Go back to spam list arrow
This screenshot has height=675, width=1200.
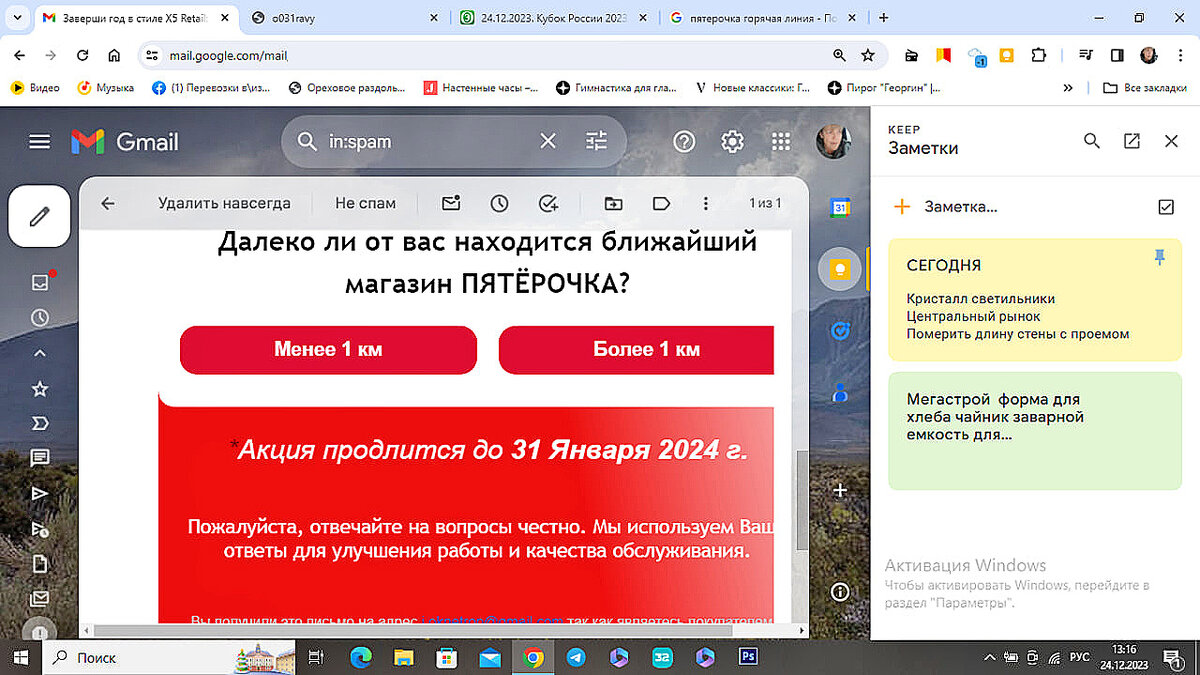[x=108, y=203]
